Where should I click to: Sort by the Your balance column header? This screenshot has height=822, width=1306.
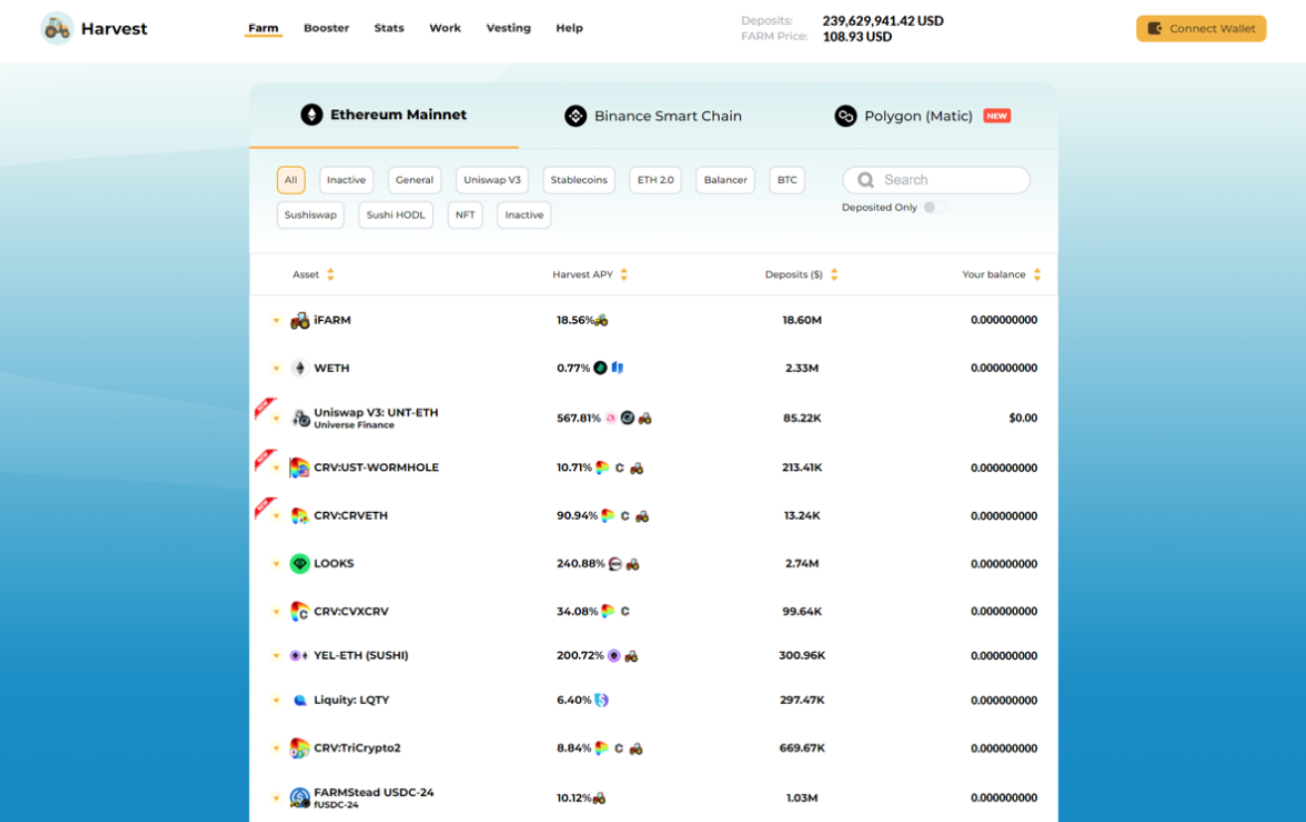[x=1001, y=274]
